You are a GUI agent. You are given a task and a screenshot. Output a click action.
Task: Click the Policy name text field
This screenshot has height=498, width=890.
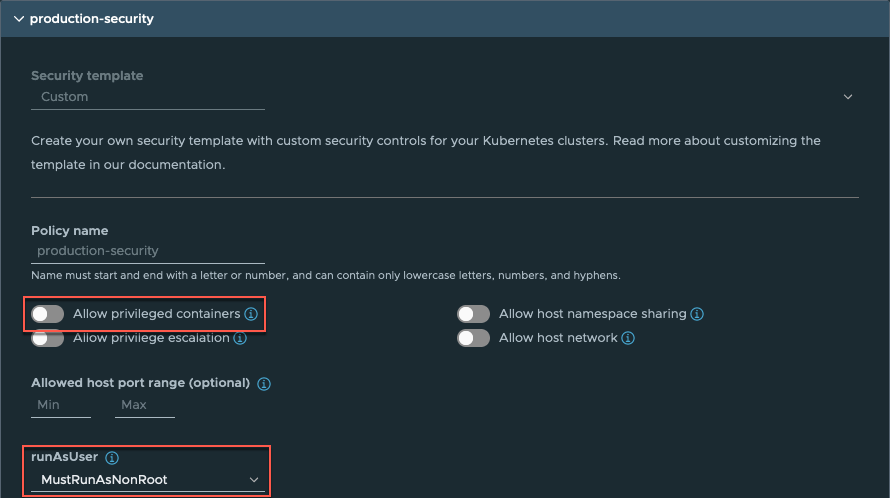[x=148, y=251]
